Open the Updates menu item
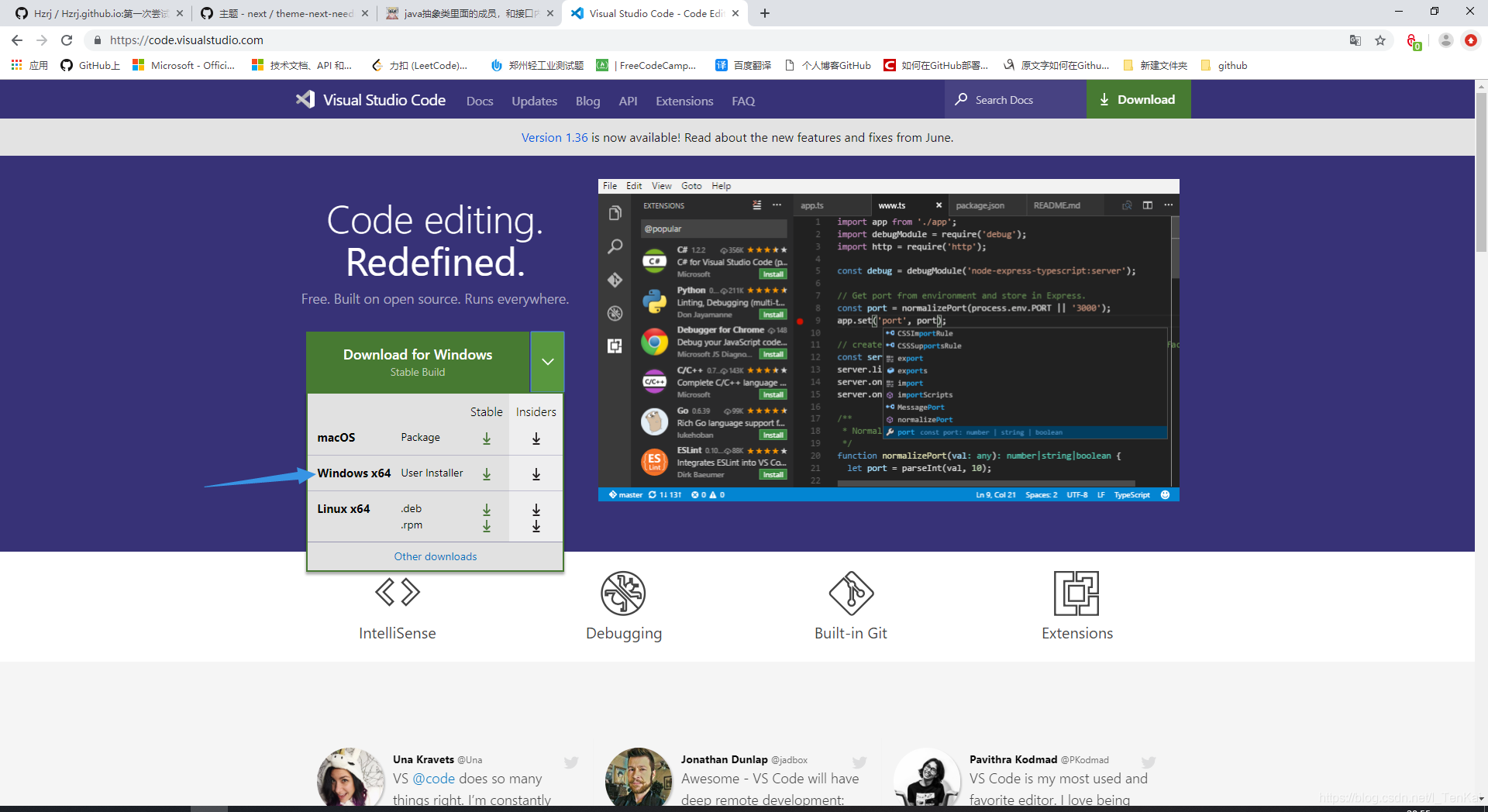This screenshot has height=812, width=1488. point(534,101)
